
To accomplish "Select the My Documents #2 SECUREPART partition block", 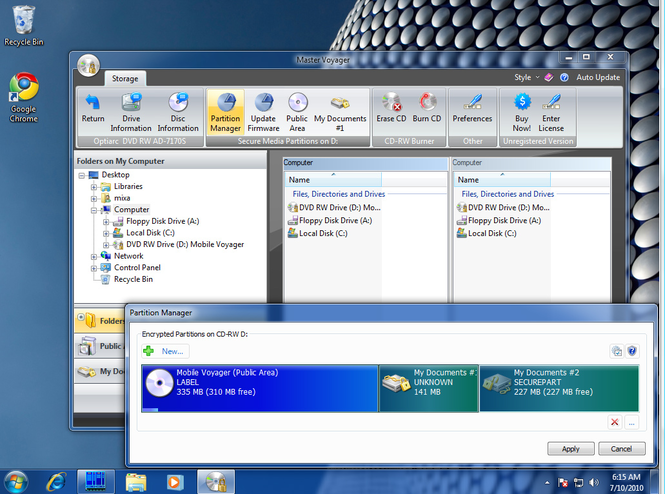I will (x=559, y=388).
